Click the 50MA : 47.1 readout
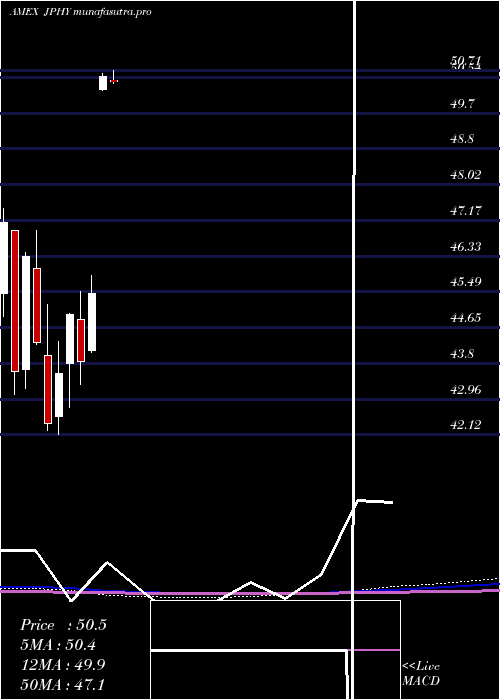The width and height of the screenshot is (500, 700). (x=62, y=684)
